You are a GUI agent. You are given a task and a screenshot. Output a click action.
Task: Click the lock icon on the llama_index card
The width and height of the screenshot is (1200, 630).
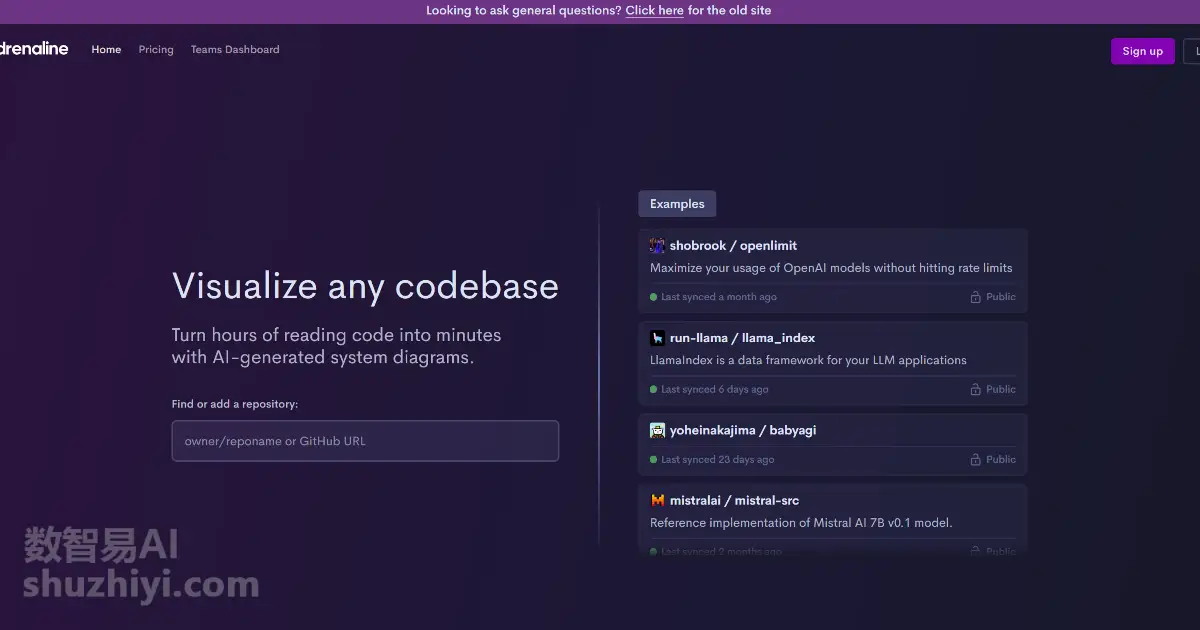975,389
